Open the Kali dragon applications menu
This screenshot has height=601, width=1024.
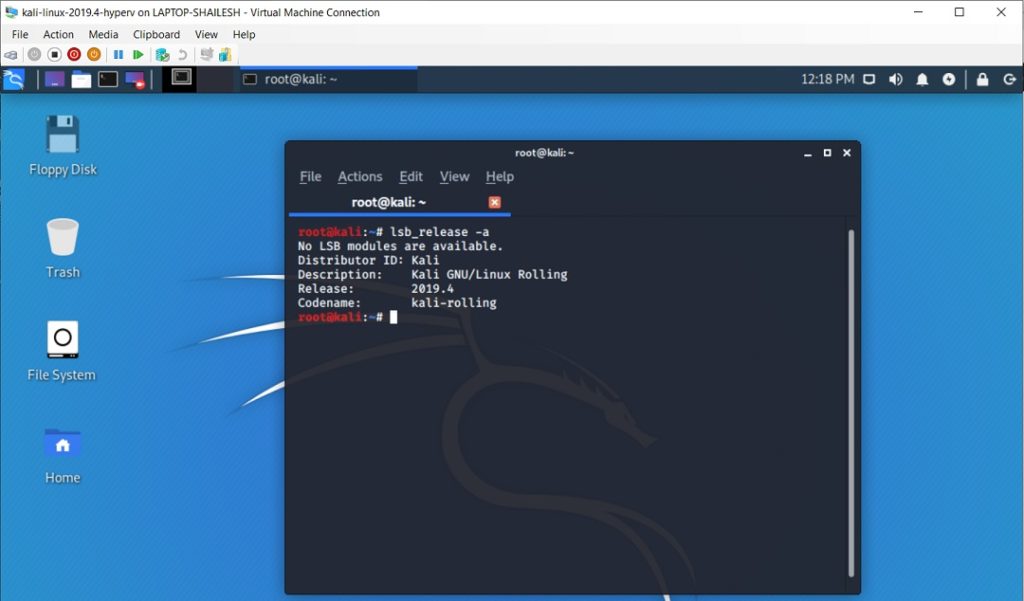point(13,80)
